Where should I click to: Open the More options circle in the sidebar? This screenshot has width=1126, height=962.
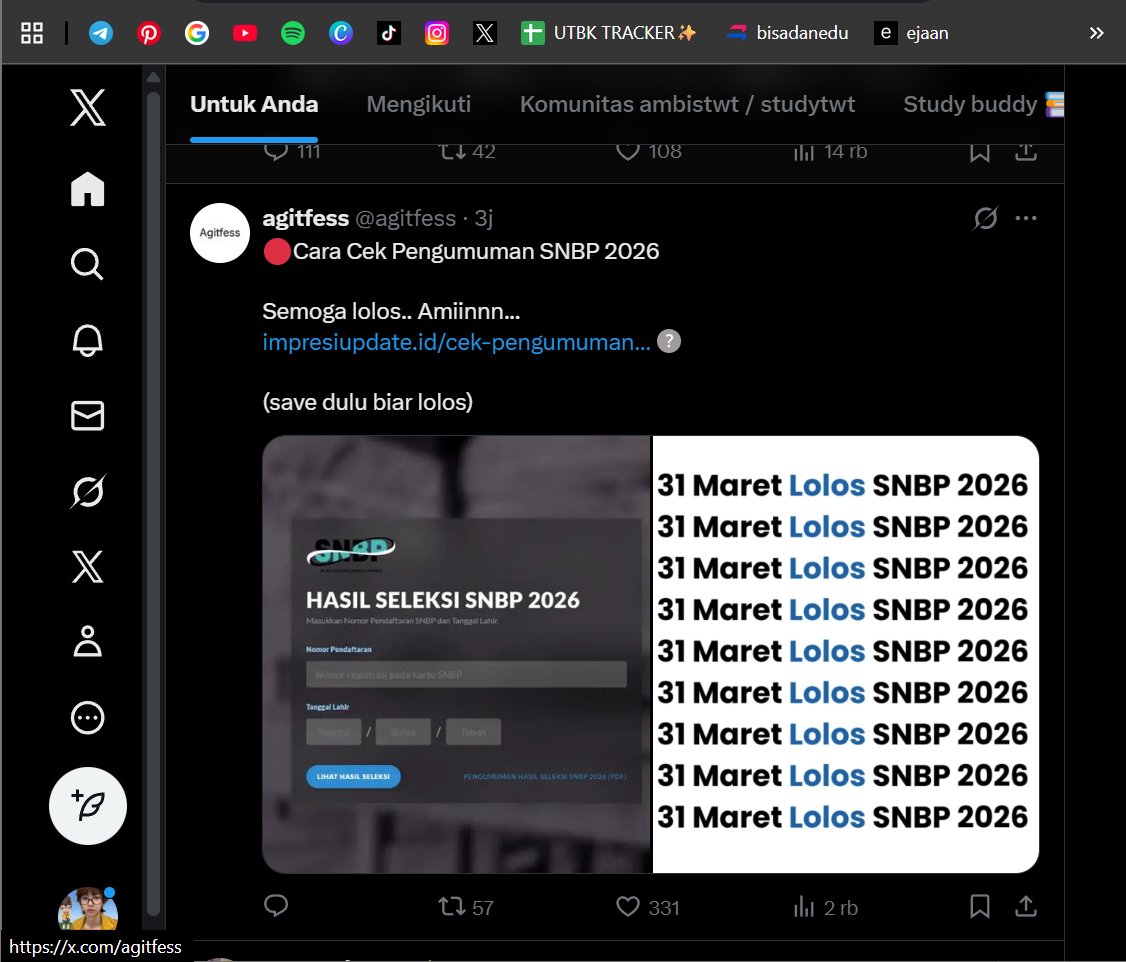[x=87, y=717]
